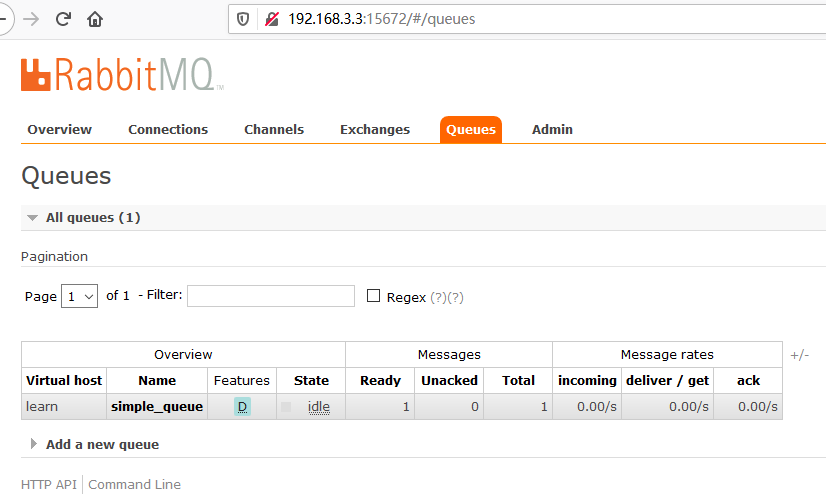Click the insecure connection padlock icon
The image size is (826, 502).
point(270,19)
